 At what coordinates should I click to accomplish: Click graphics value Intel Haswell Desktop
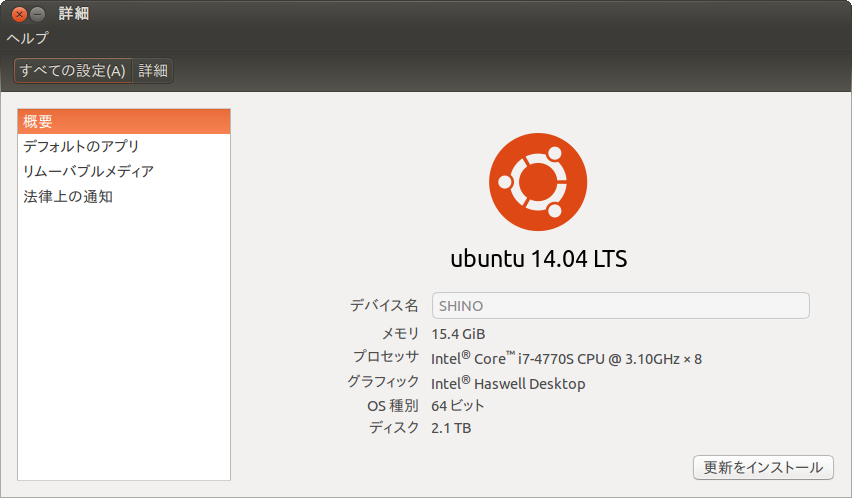(508, 383)
